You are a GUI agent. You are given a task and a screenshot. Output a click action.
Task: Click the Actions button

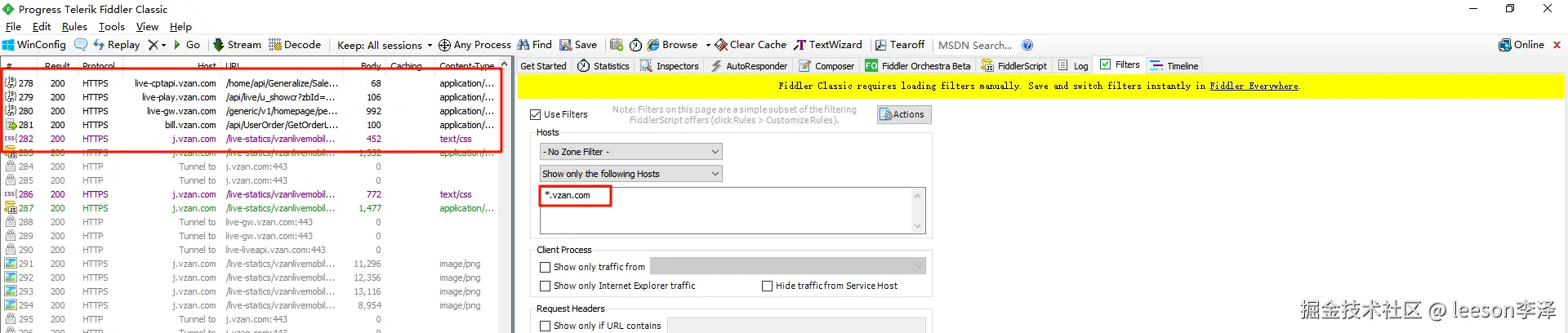(904, 115)
